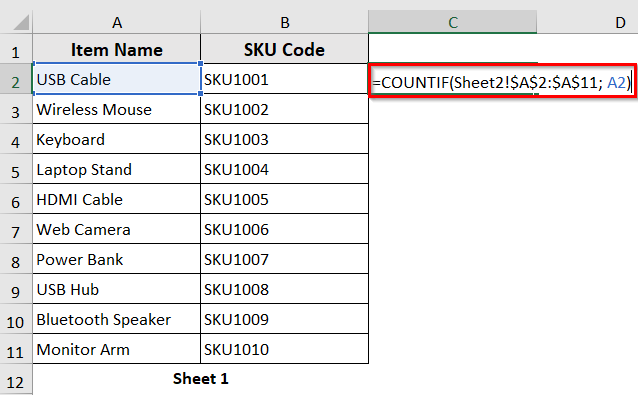Image resolution: width=638 pixels, height=395 pixels.
Task: Select row 4 header
Action: point(15,139)
